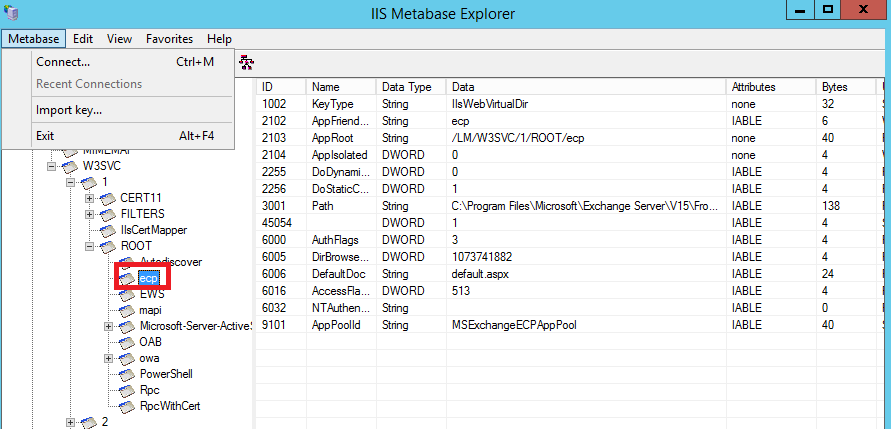Select the AppPoolId row in the list
Image resolution: width=891 pixels, height=429 pixels.
pyautogui.click(x=339, y=325)
